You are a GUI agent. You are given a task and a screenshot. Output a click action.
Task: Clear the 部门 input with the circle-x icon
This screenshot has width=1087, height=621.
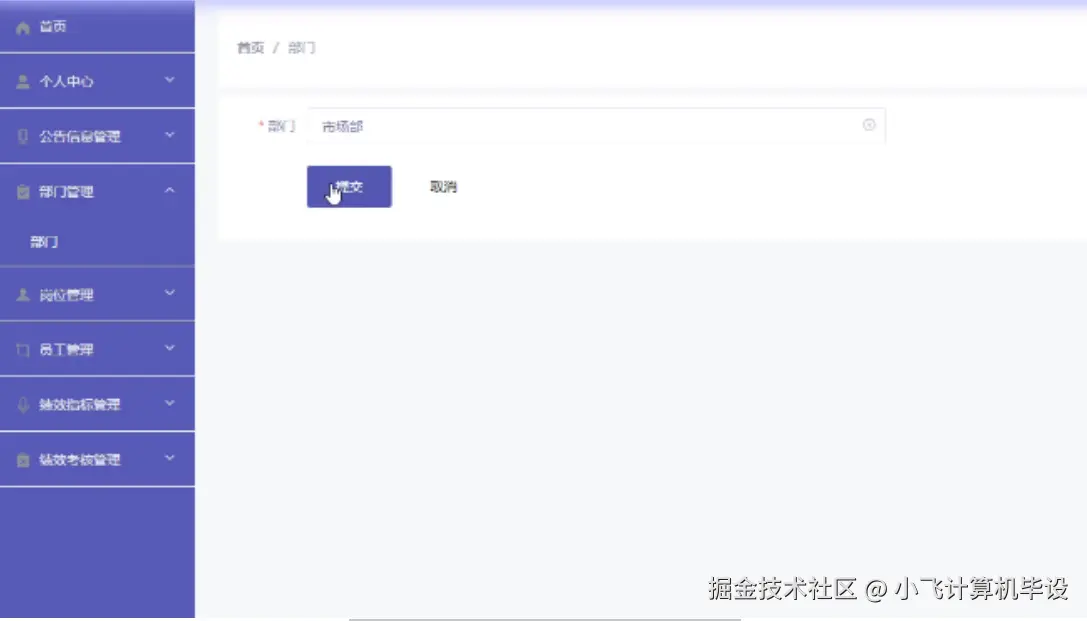click(x=869, y=125)
